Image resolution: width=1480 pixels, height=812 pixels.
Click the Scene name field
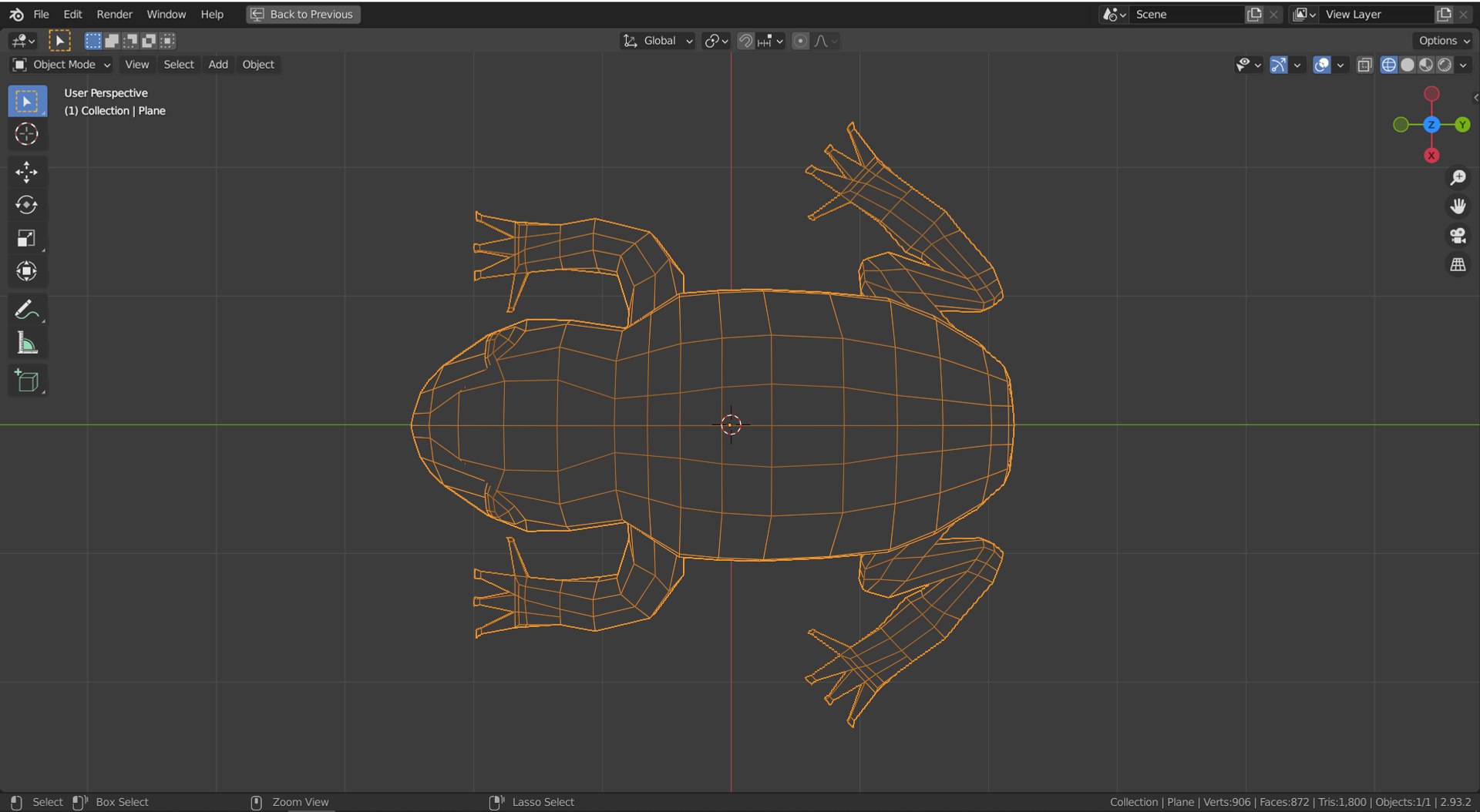pos(1187,14)
